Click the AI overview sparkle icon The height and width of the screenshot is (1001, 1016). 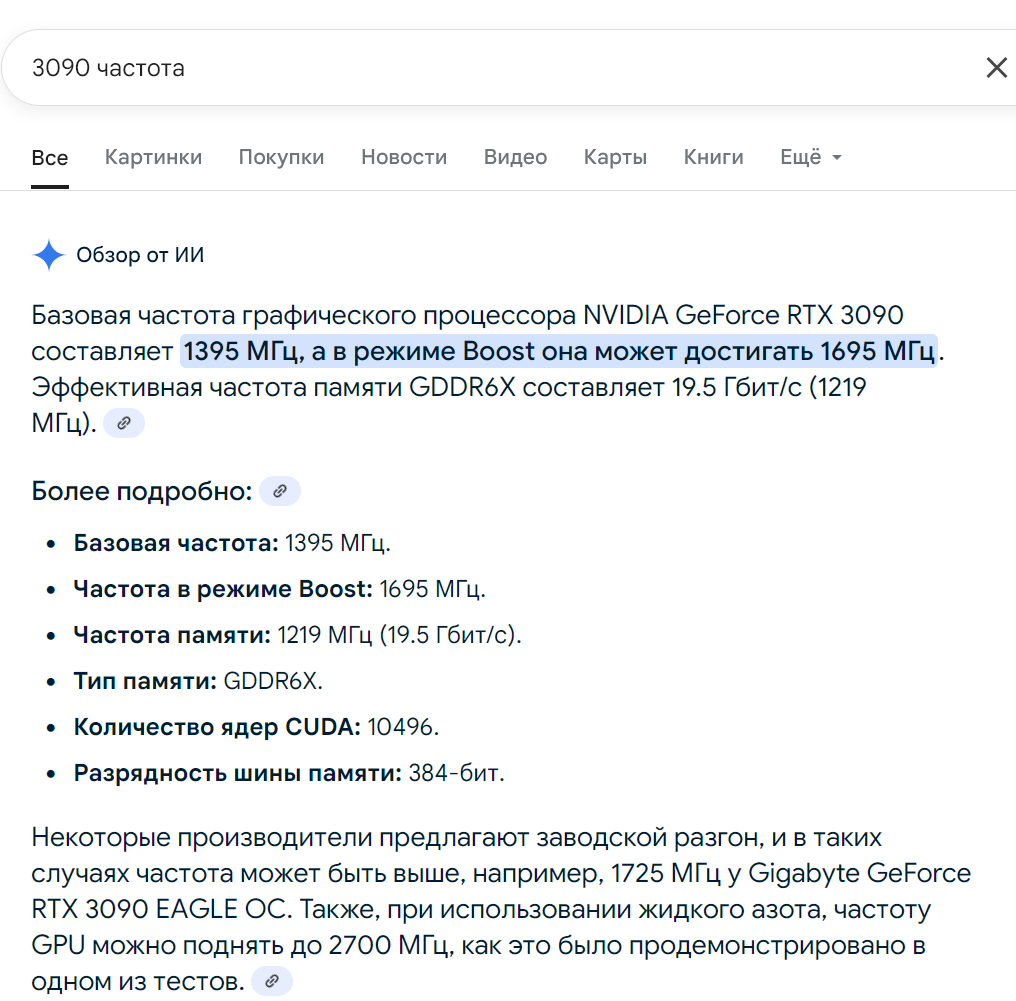pos(48,255)
